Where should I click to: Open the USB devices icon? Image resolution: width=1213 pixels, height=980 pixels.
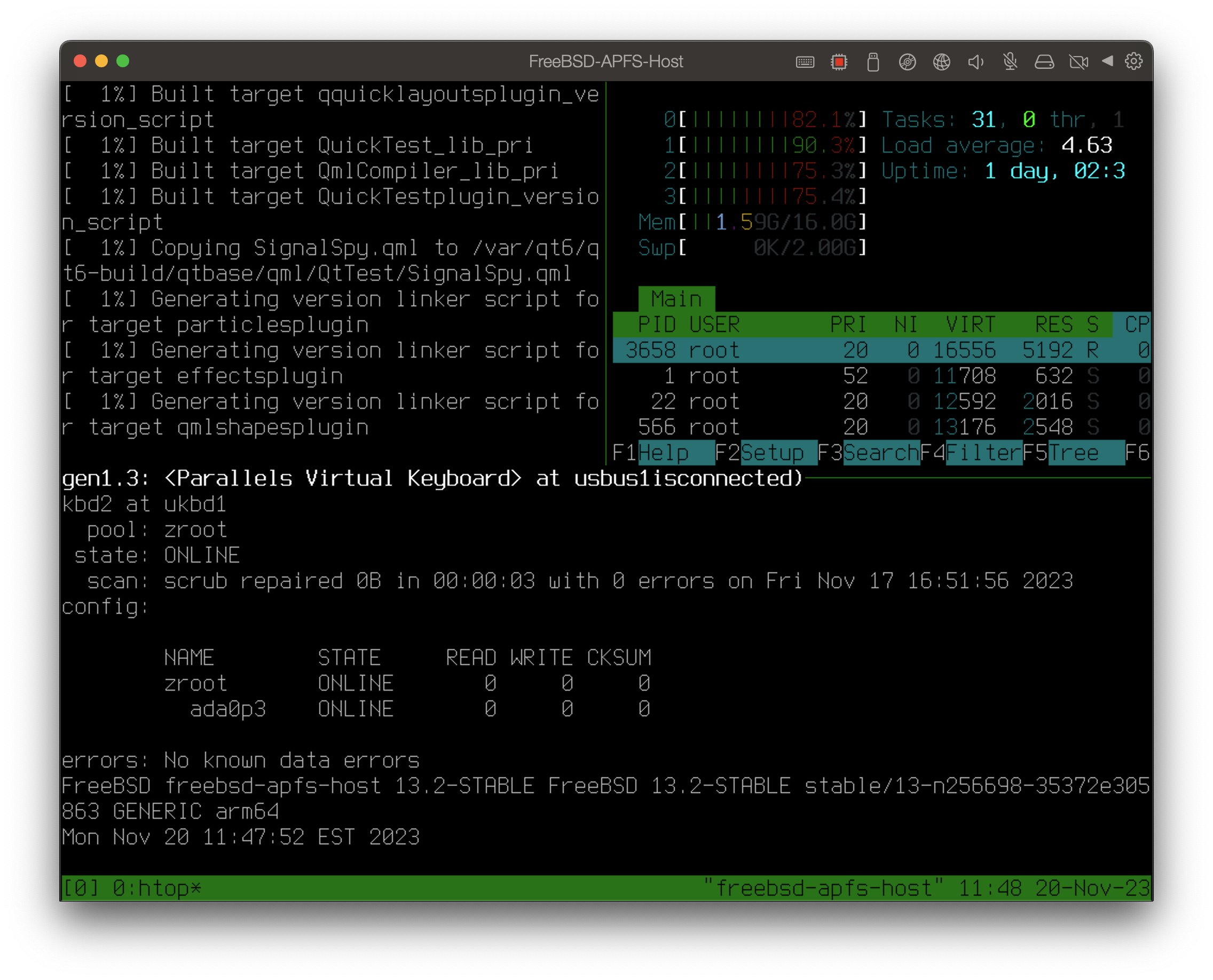873,62
